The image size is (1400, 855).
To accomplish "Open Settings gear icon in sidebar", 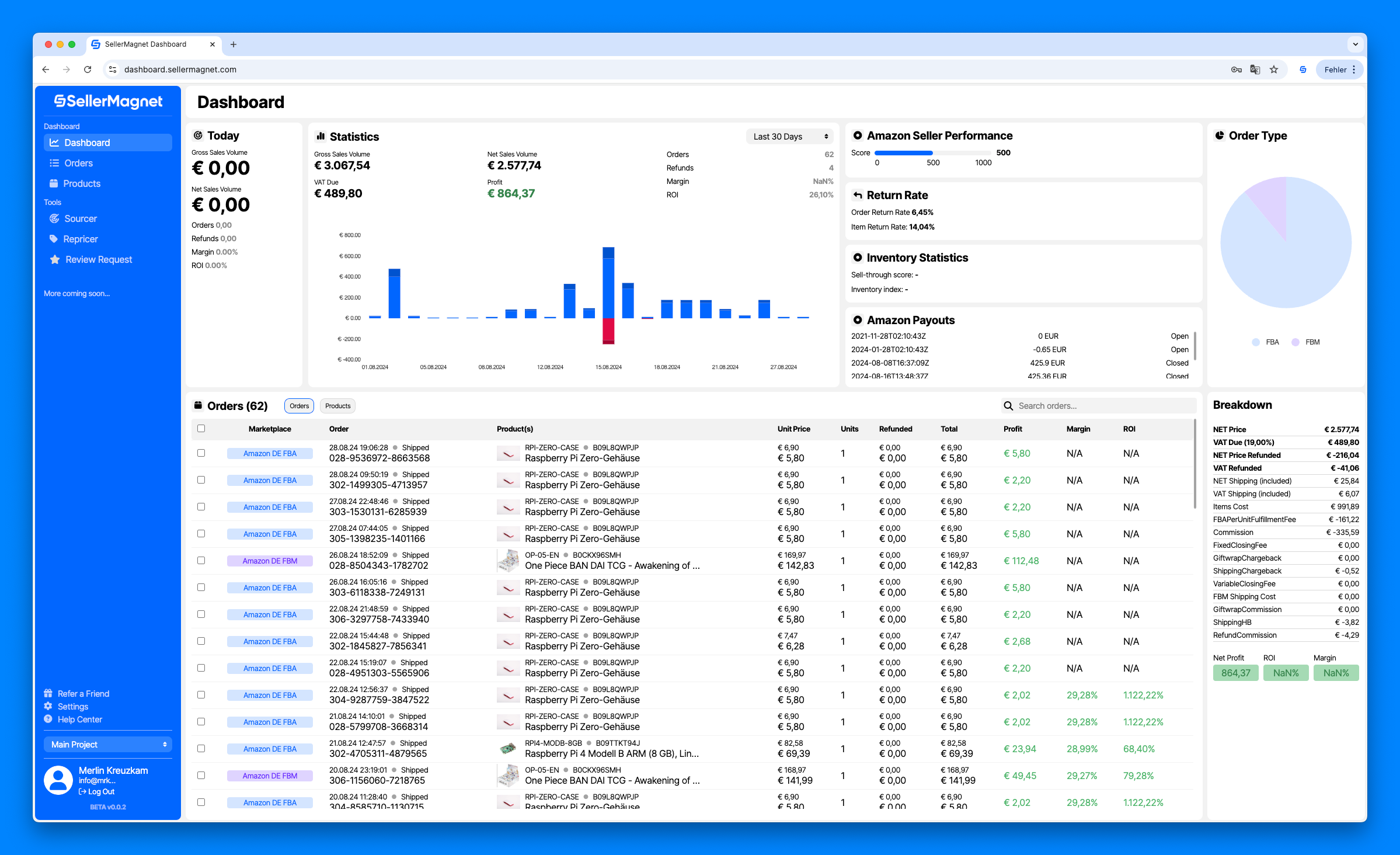I will tap(48, 706).
